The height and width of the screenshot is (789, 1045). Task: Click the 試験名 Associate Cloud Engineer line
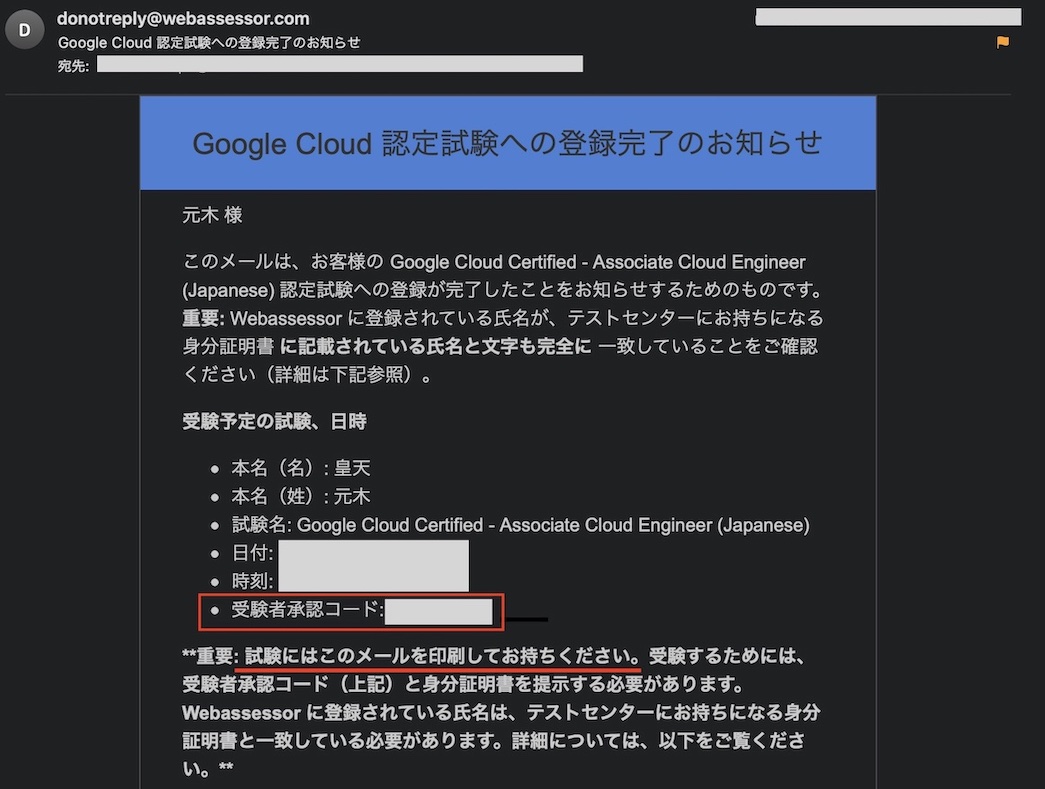(x=520, y=525)
